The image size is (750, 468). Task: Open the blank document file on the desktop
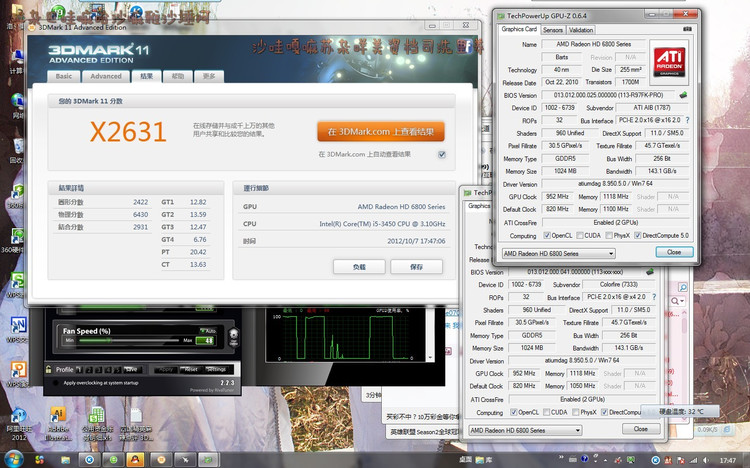pyautogui.click(x=136, y=416)
